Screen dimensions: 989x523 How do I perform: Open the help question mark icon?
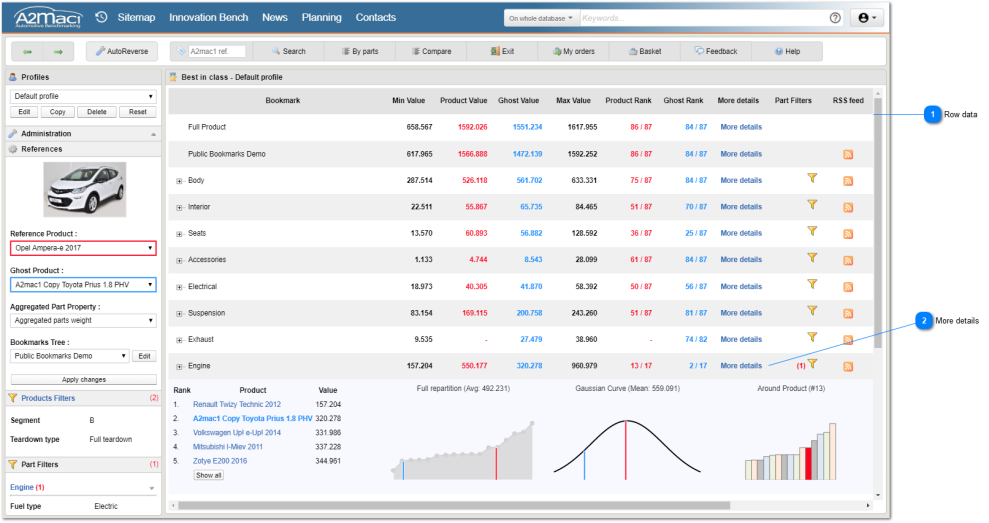[x=835, y=18]
